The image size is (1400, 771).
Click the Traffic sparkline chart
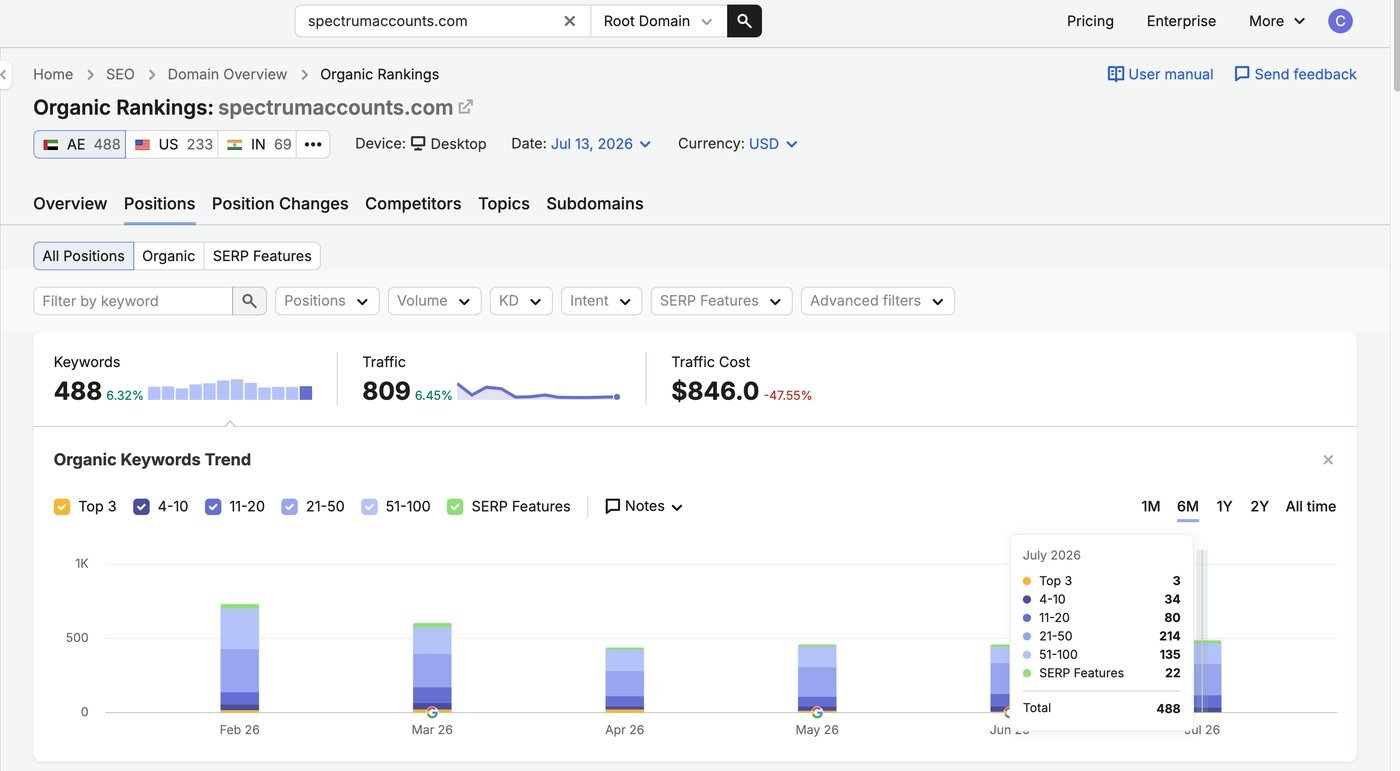point(538,391)
